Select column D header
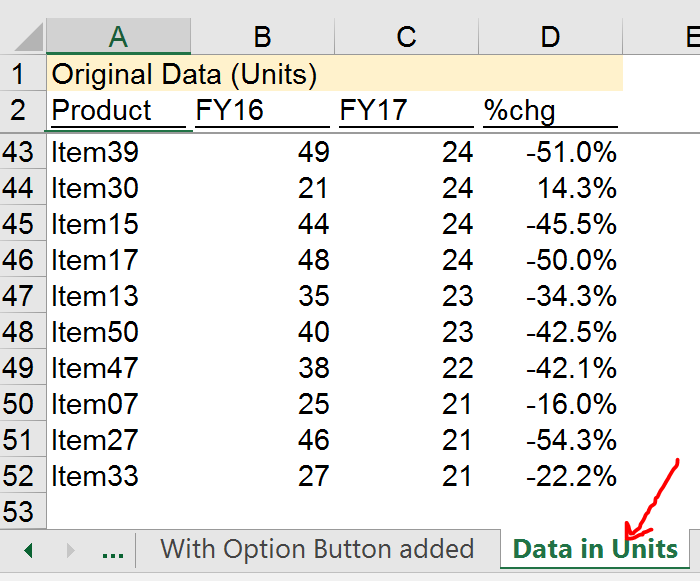This screenshot has width=700, height=581. (x=550, y=36)
